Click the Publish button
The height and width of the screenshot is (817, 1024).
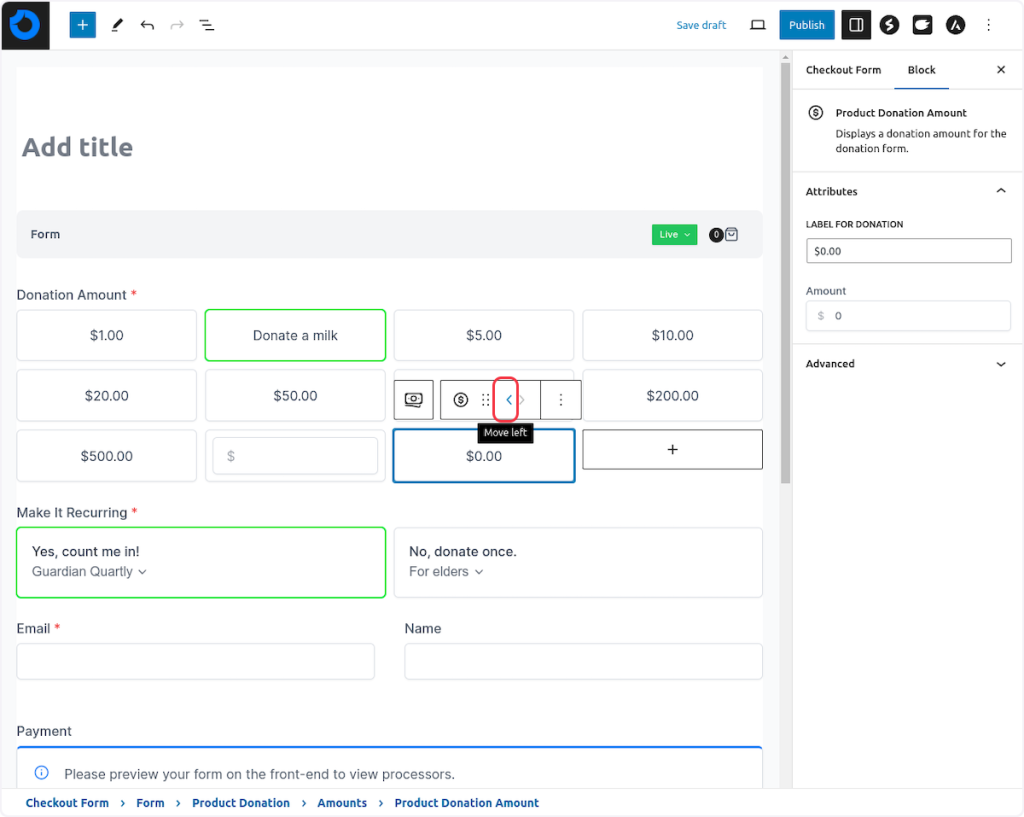coord(806,25)
